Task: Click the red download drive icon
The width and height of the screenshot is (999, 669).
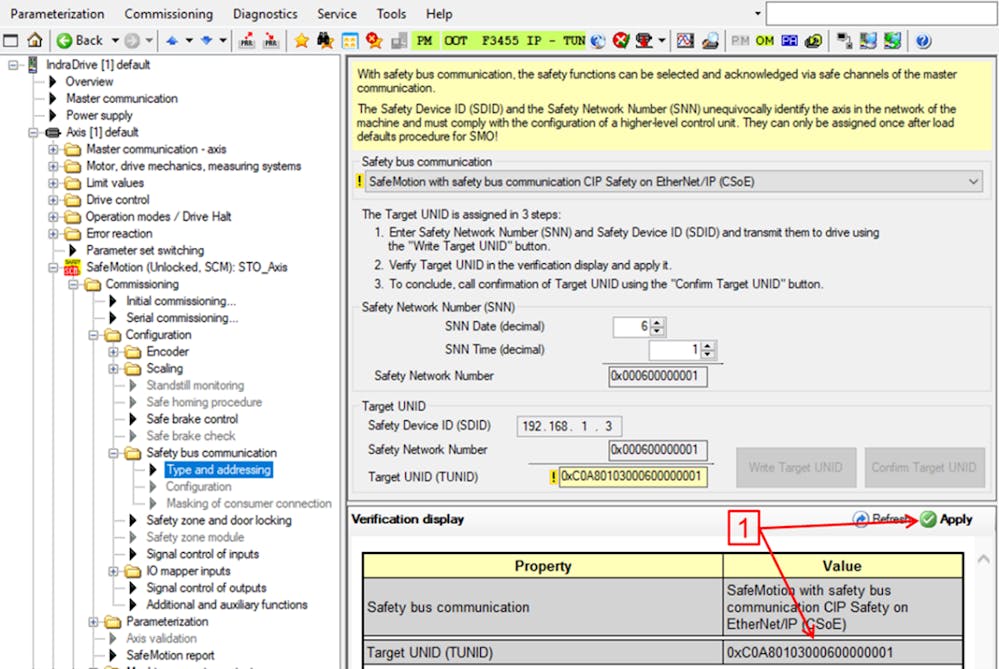Action: pos(644,41)
